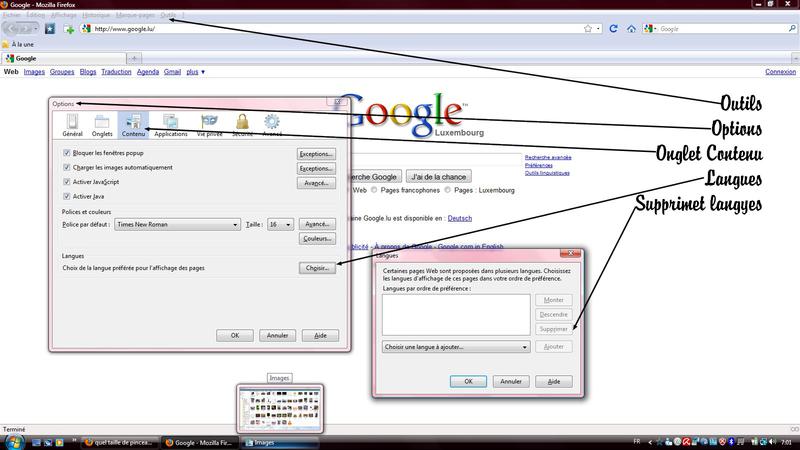This screenshot has width=800, height=450.
Task: Open the Général options panel
Action: 72,124
